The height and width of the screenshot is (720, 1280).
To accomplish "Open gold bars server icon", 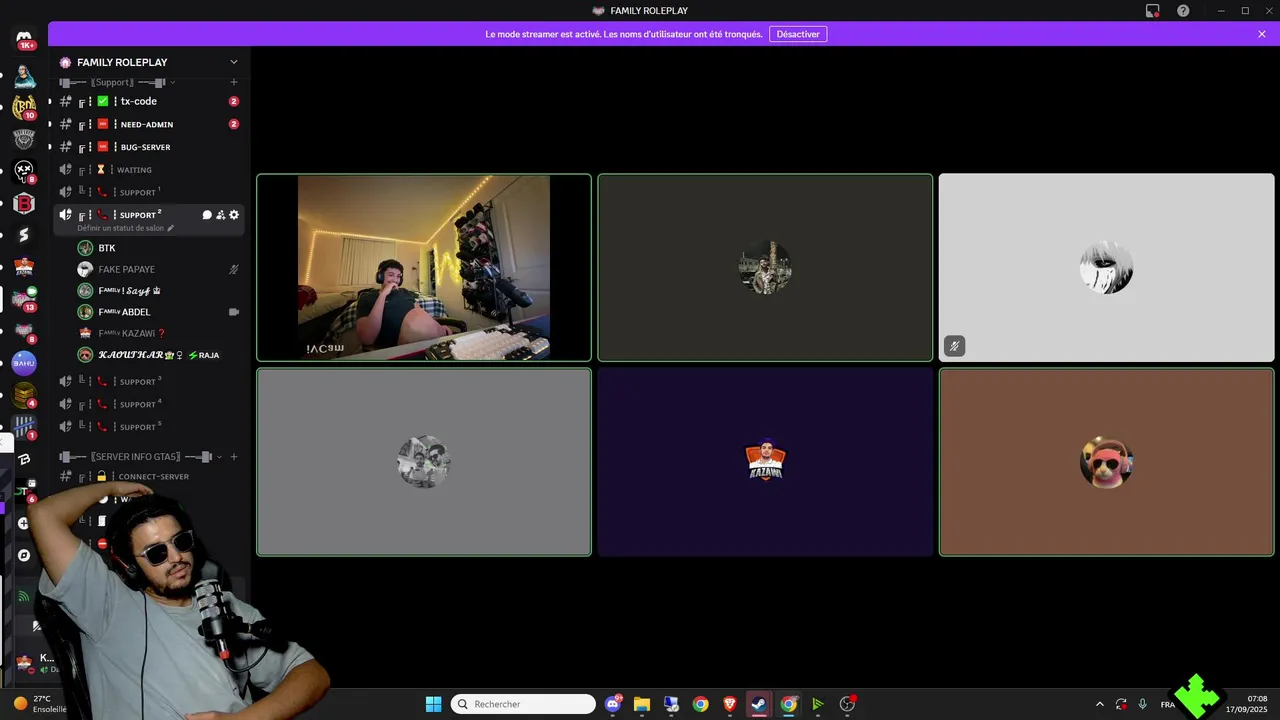I will point(25,395).
